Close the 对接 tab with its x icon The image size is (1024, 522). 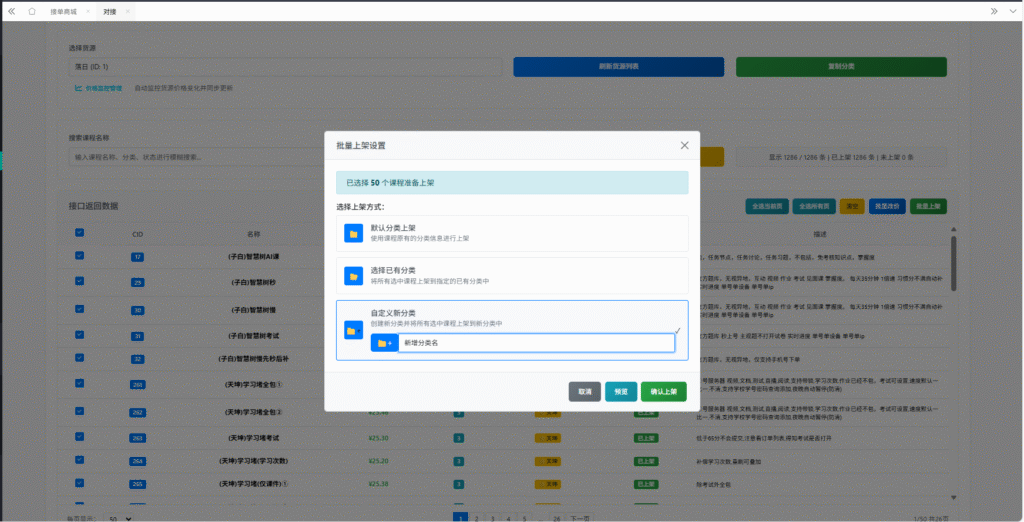pos(128,11)
